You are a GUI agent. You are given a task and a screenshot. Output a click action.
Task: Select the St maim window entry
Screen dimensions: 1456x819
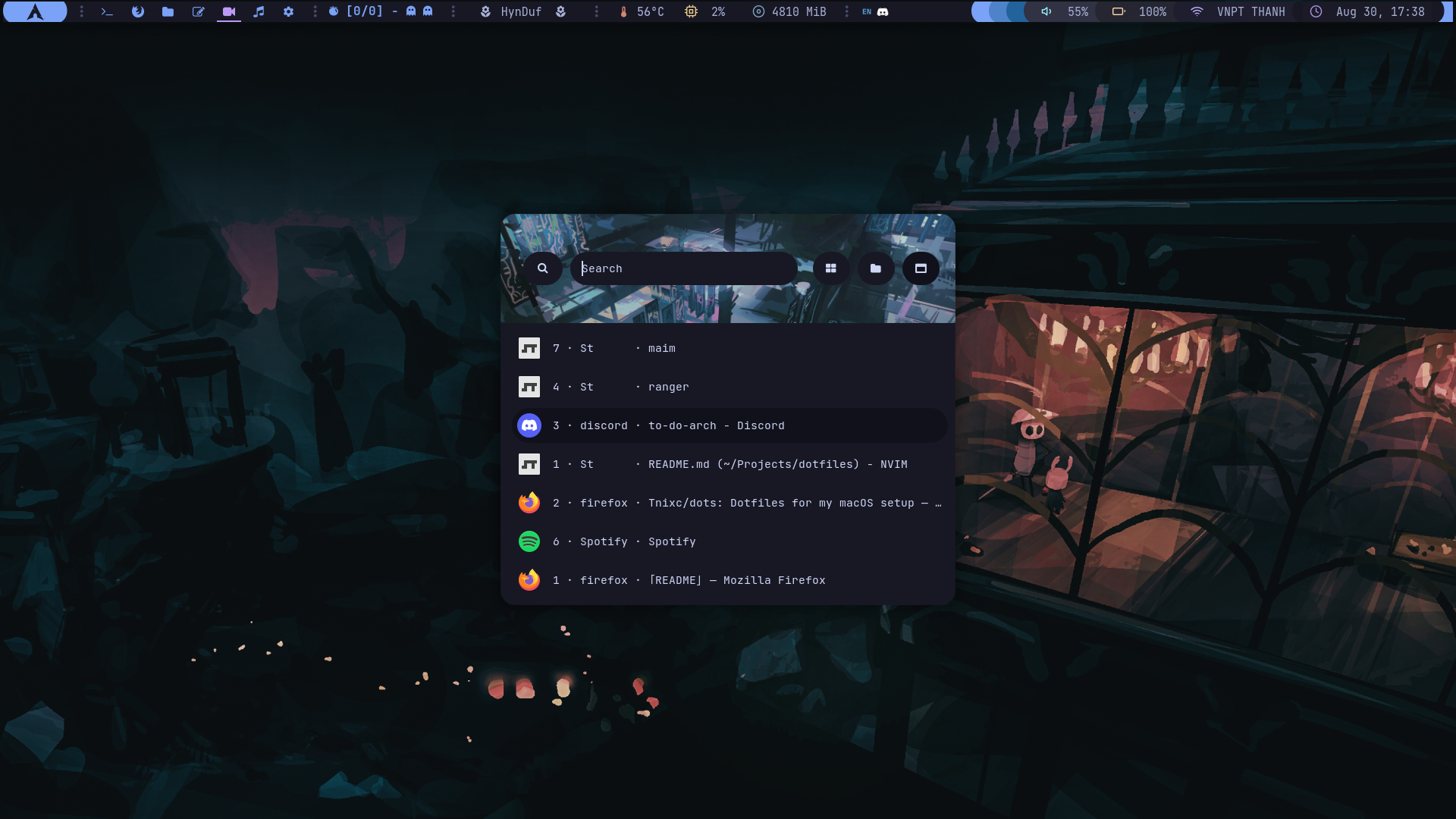728,348
